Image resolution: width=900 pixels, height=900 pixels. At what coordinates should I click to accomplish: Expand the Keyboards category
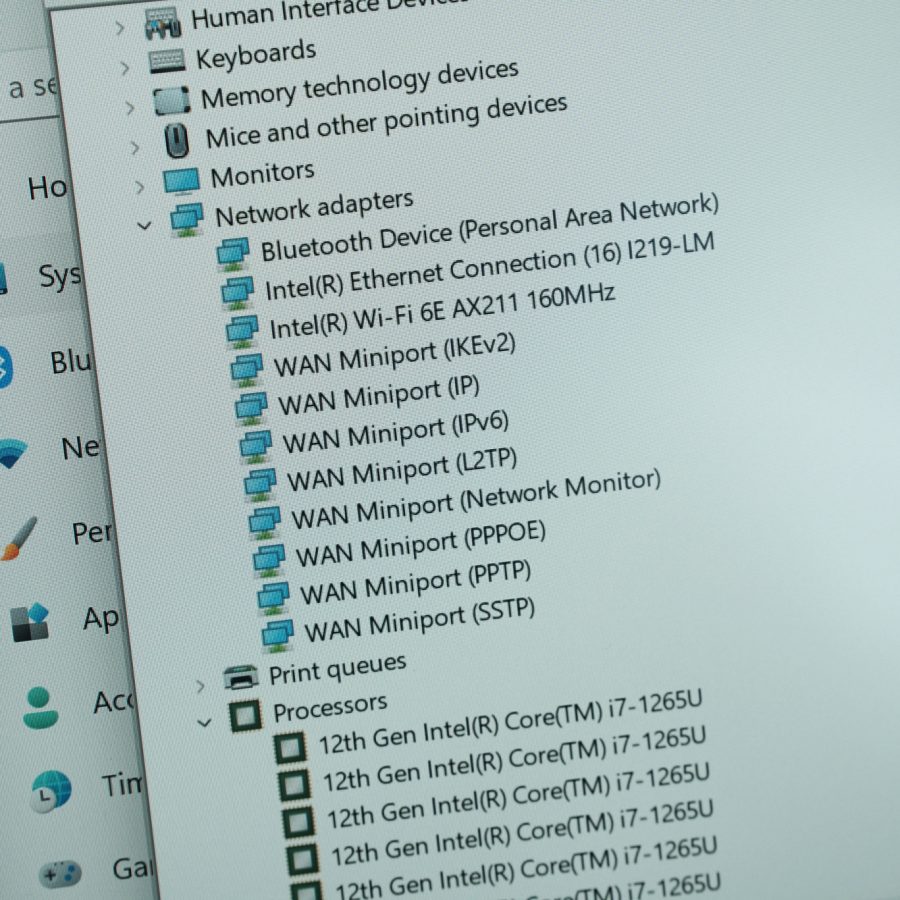point(125,68)
